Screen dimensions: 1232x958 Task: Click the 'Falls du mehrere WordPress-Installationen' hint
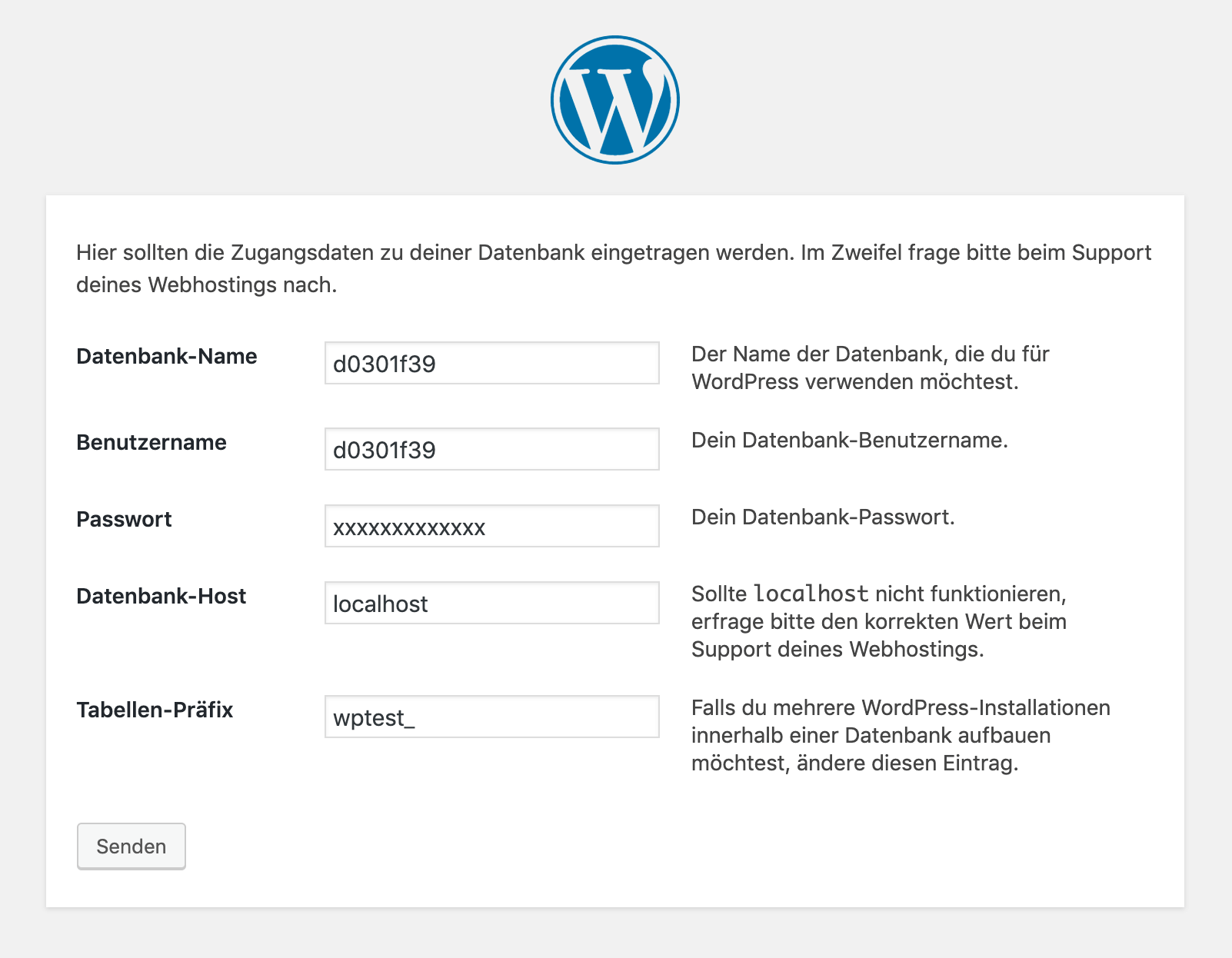(901, 736)
